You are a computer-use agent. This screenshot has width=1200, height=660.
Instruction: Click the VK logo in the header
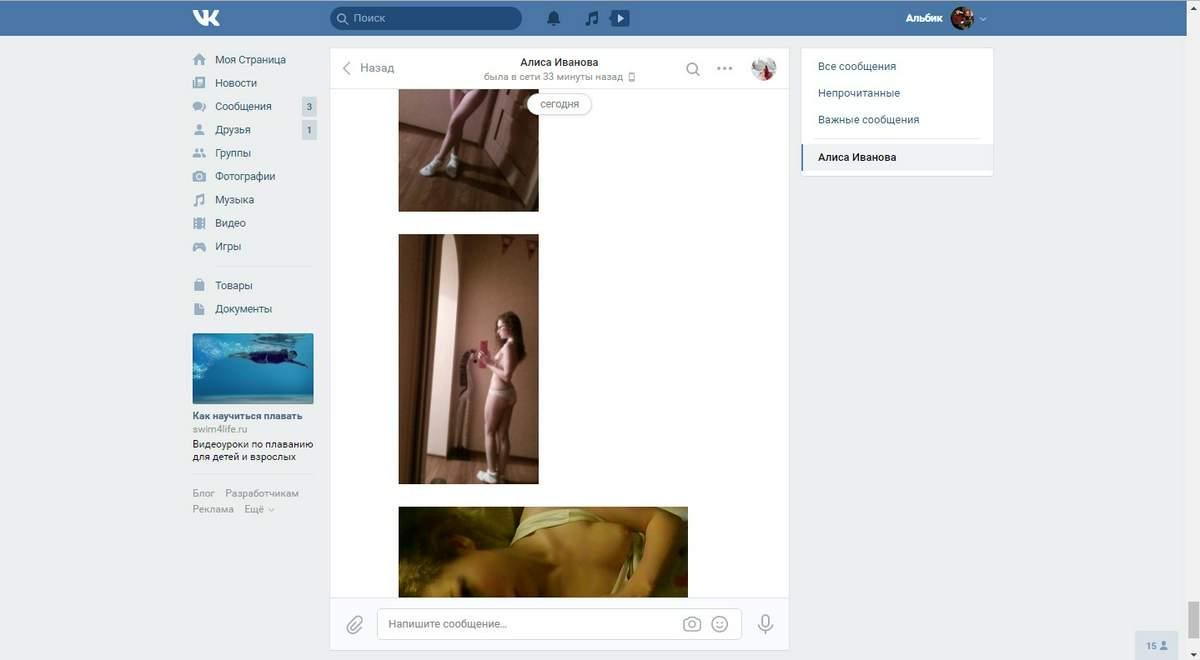[206, 18]
